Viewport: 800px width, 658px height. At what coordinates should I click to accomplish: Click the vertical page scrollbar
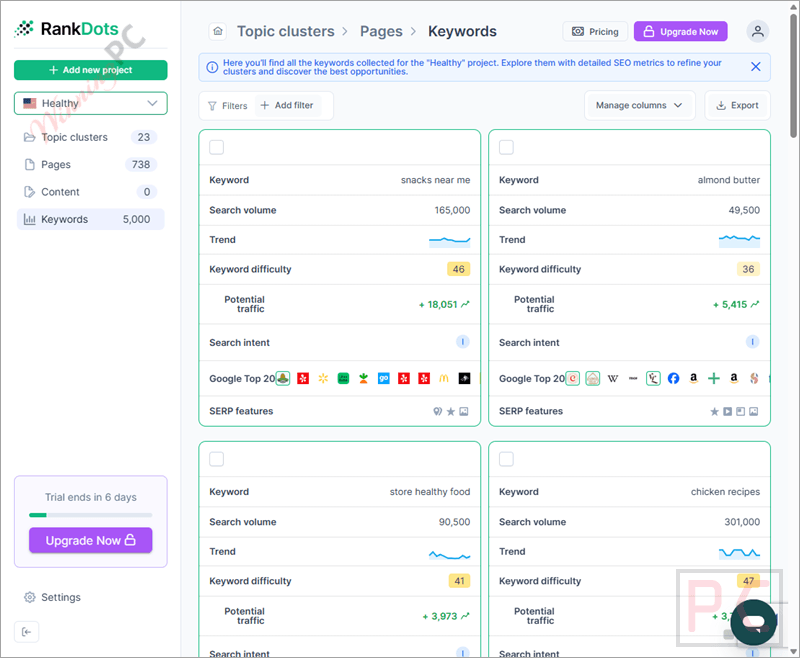click(x=793, y=75)
